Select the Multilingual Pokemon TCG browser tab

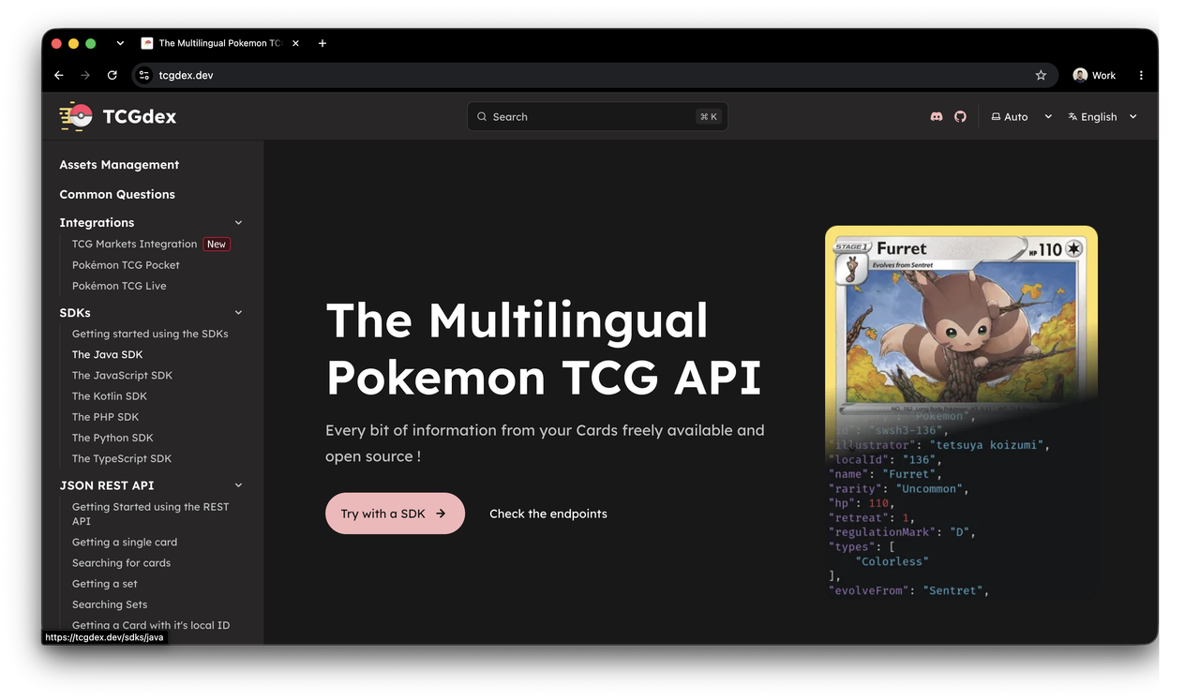(x=220, y=43)
